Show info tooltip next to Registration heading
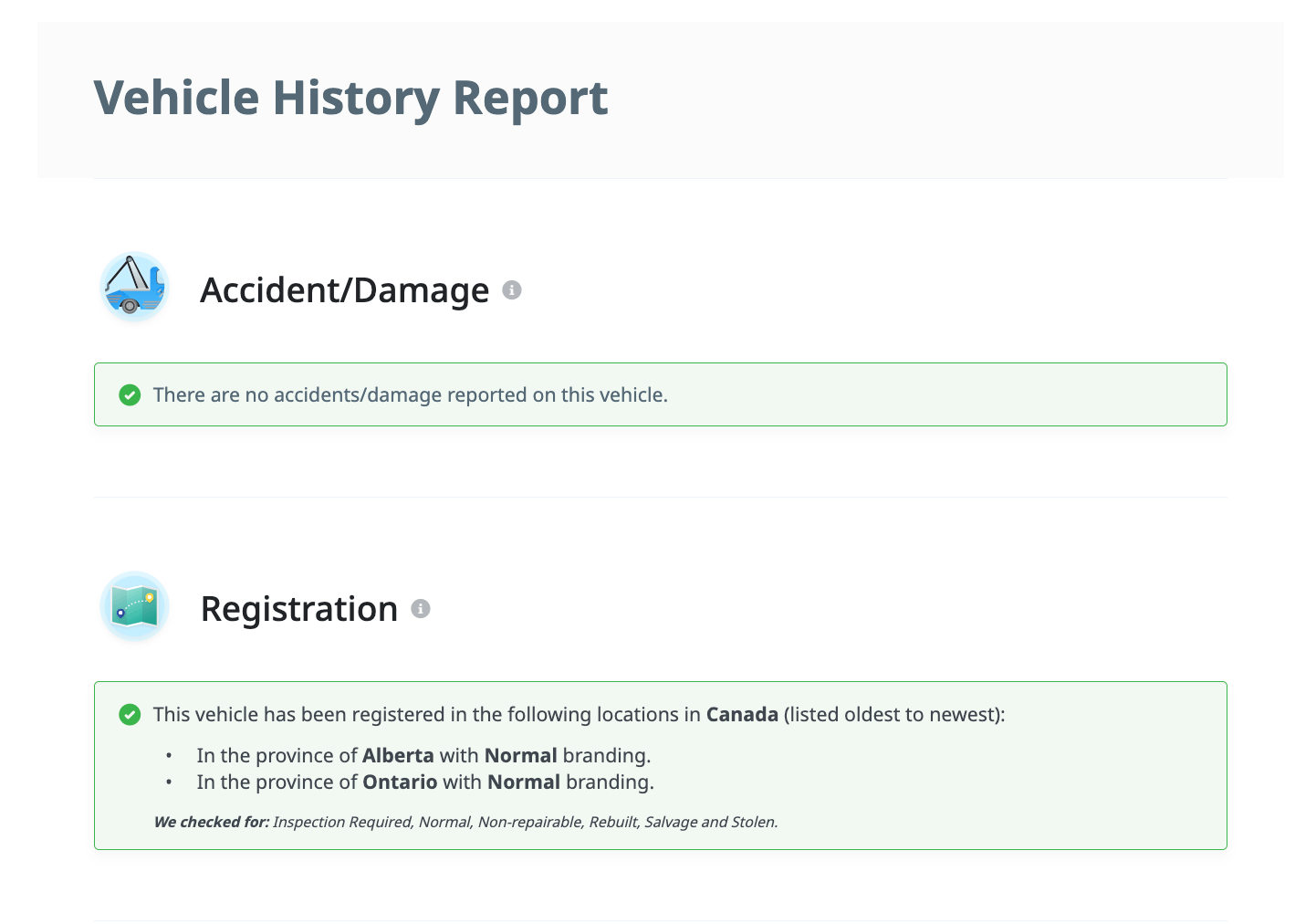The height and width of the screenshot is (924, 1316). click(x=421, y=609)
